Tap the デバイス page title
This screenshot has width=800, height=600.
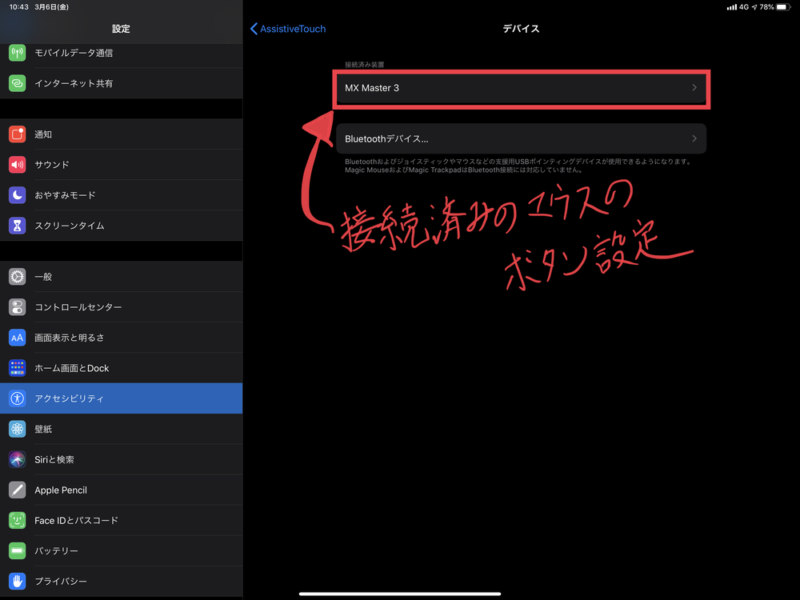(x=521, y=29)
